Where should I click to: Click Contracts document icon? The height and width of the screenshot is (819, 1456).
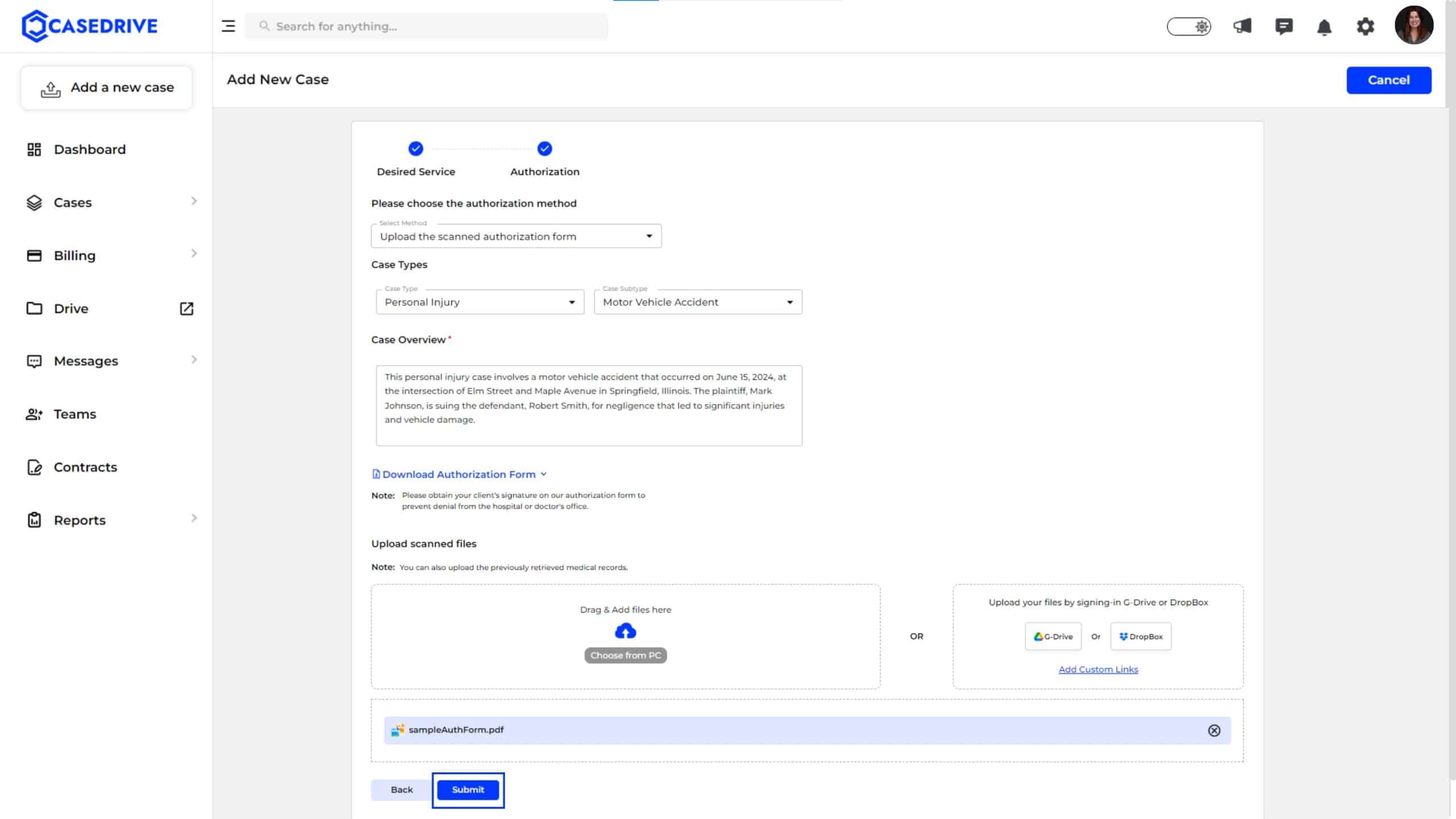coord(34,467)
